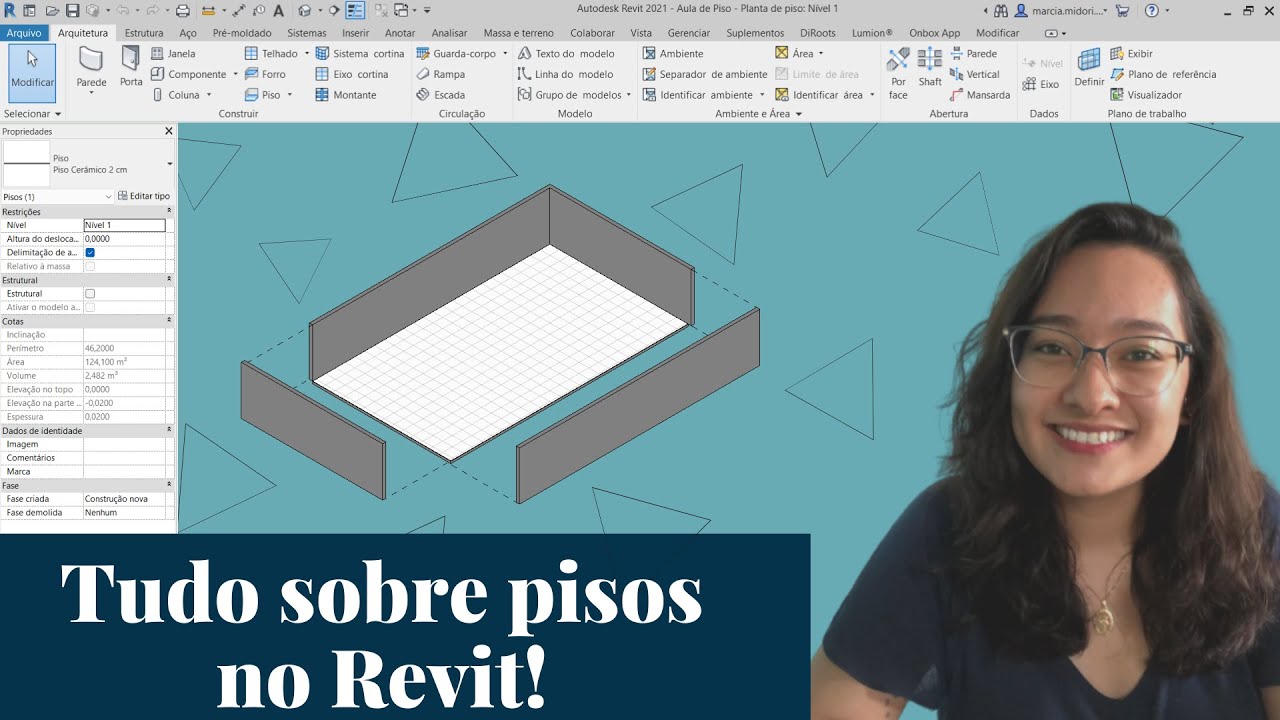The image size is (1280, 720).
Task: Click the Save icon in quick access toolbar
Action: click(x=73, y=10)
